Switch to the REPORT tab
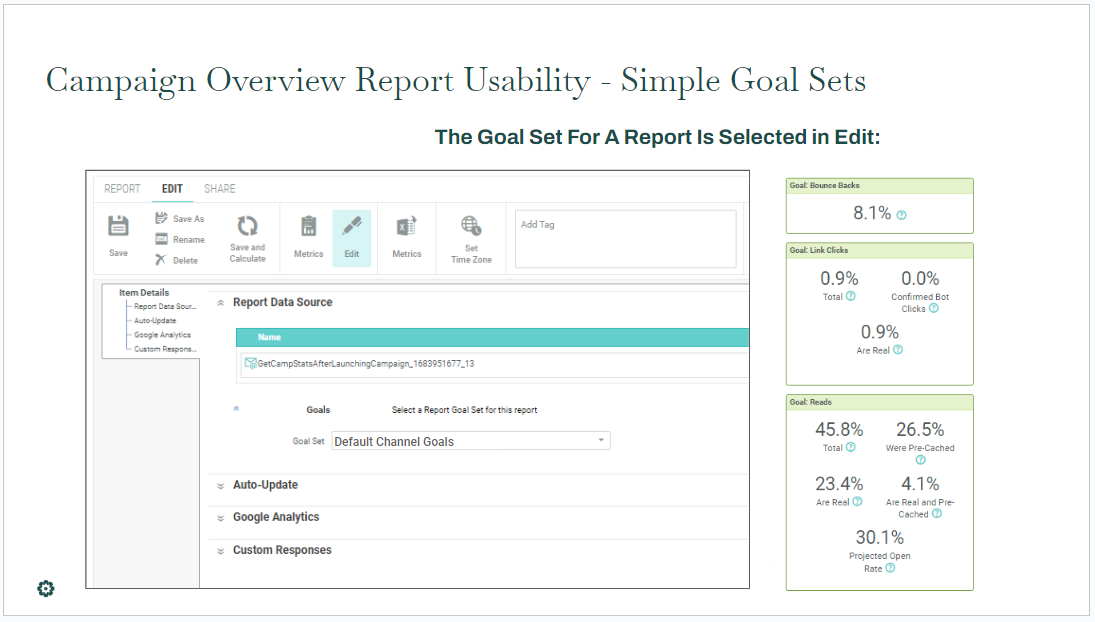 (x=122, y=189)
